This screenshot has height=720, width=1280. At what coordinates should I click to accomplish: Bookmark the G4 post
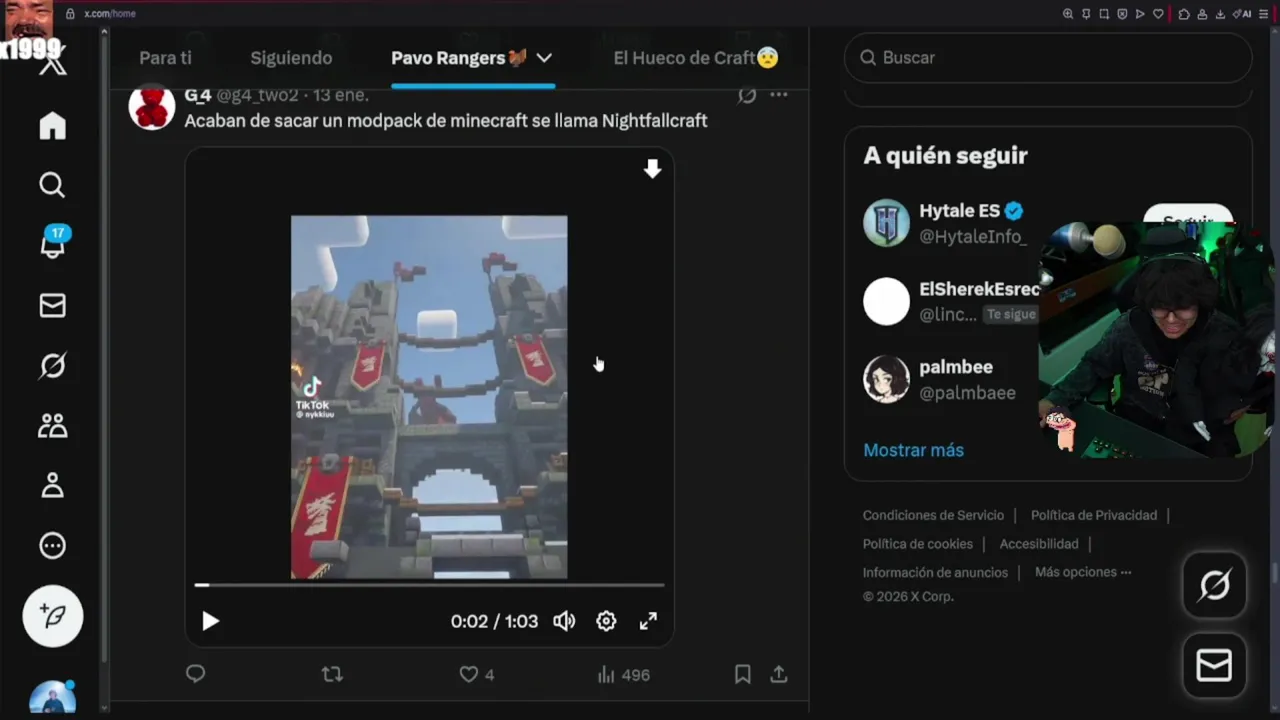(743, 675)
